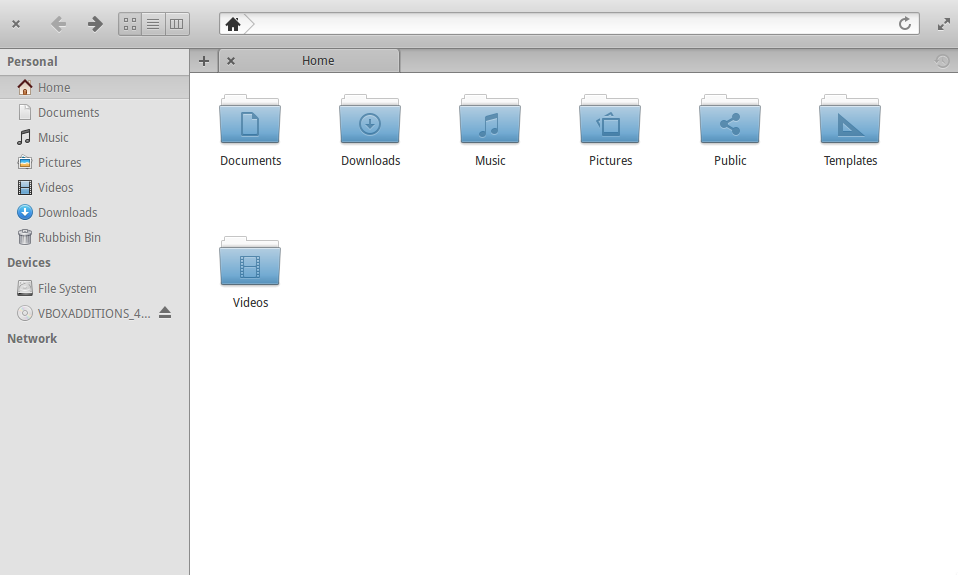
Task: Select the Downloads folder icon
Action: click(x=370, y=119)
